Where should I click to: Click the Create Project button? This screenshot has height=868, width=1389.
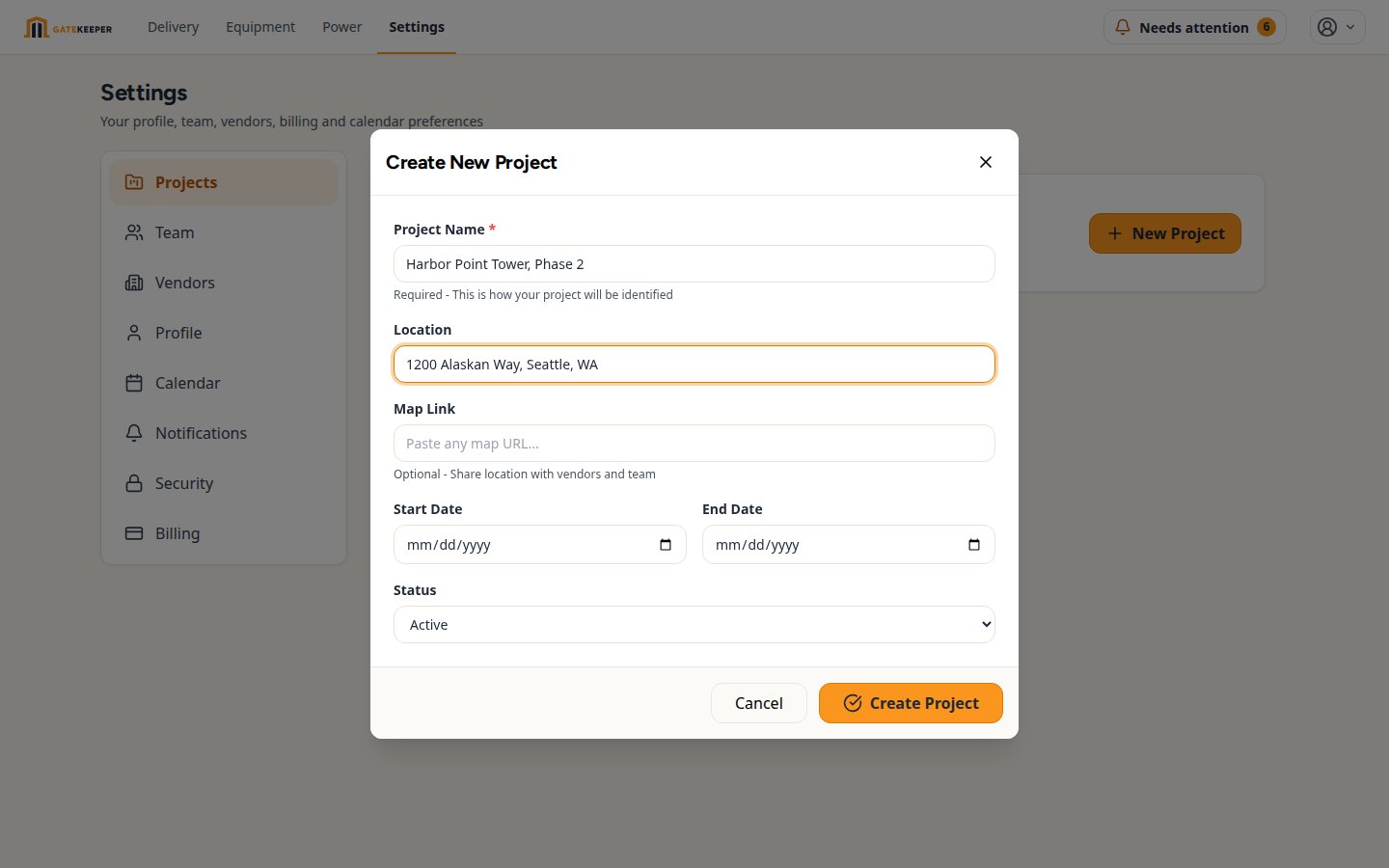(x=911, y=703)
